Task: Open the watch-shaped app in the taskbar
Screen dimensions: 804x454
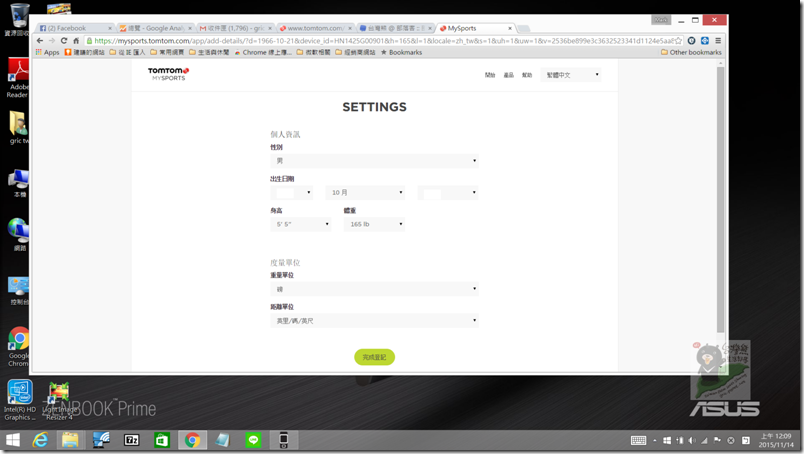Action: pyautogui.click(x=284, y=440)
